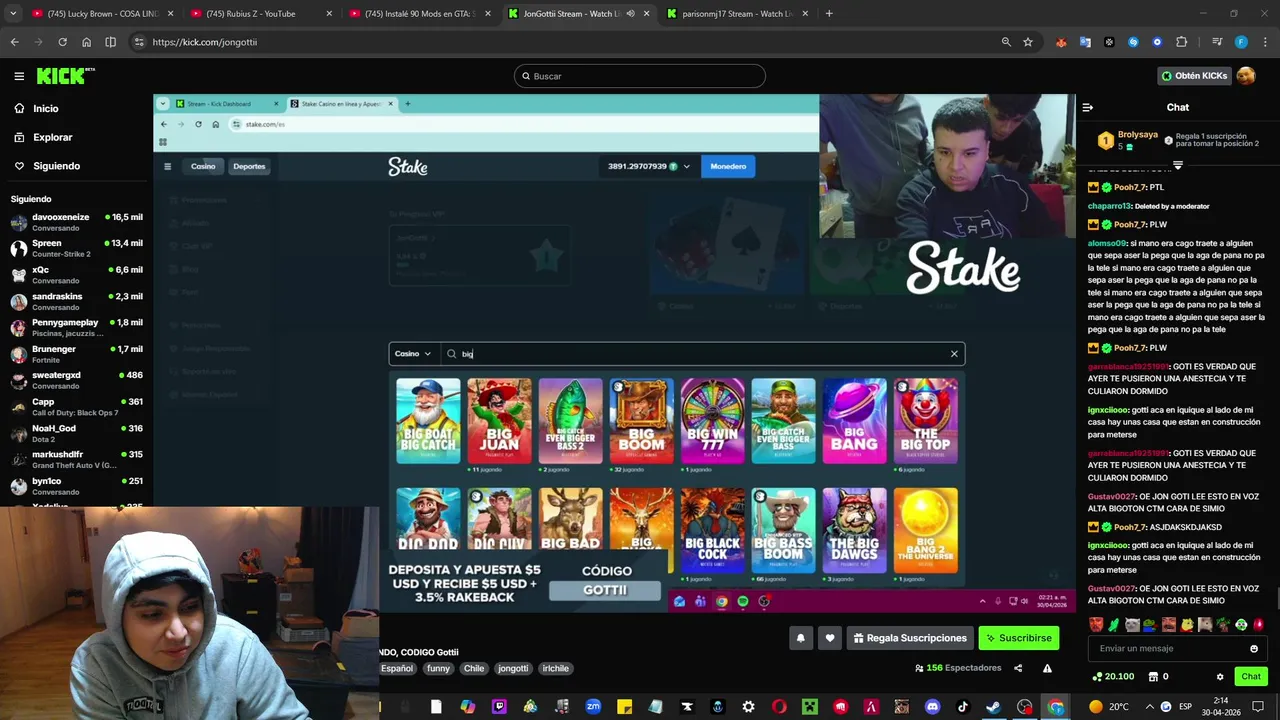Open markushdlfr channel from sidebar
Screen dimensions: 1280x720
coord(76,459)
